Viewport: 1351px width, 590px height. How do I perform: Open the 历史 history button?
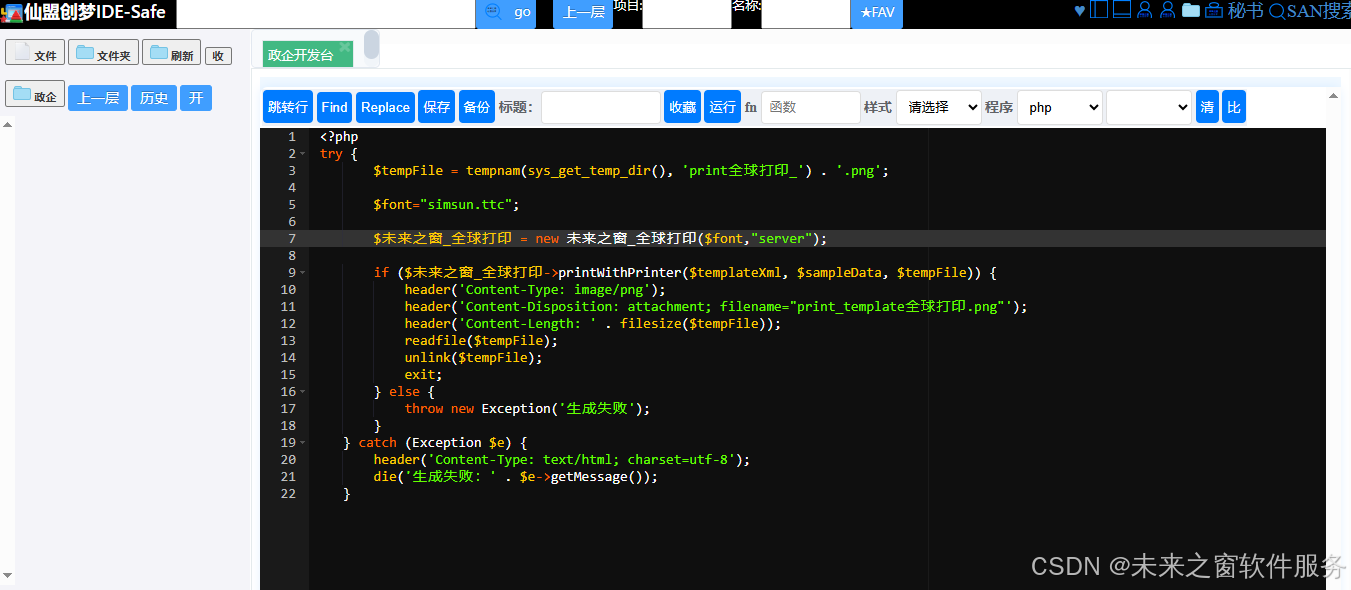[154, 97]
